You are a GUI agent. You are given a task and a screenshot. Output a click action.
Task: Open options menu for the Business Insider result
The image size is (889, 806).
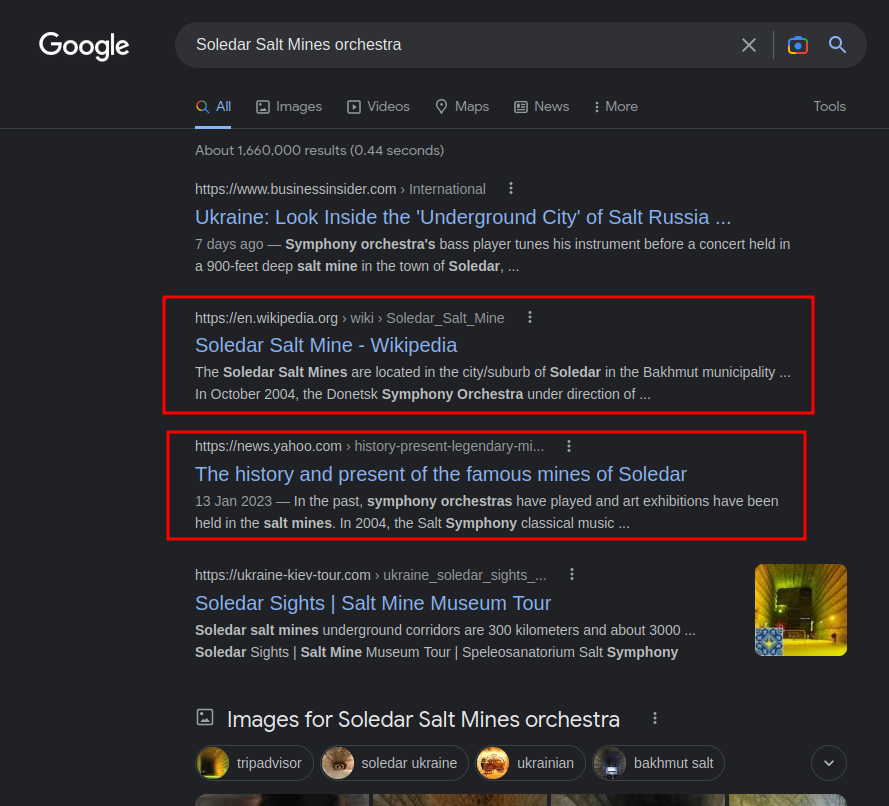coord(511,188)
